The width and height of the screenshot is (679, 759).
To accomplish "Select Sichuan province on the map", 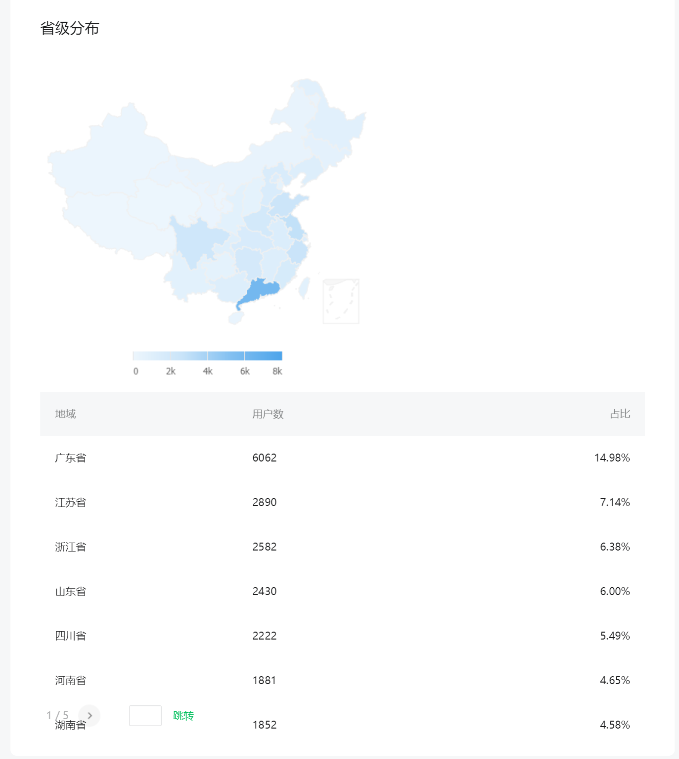I will coord(196,242).
